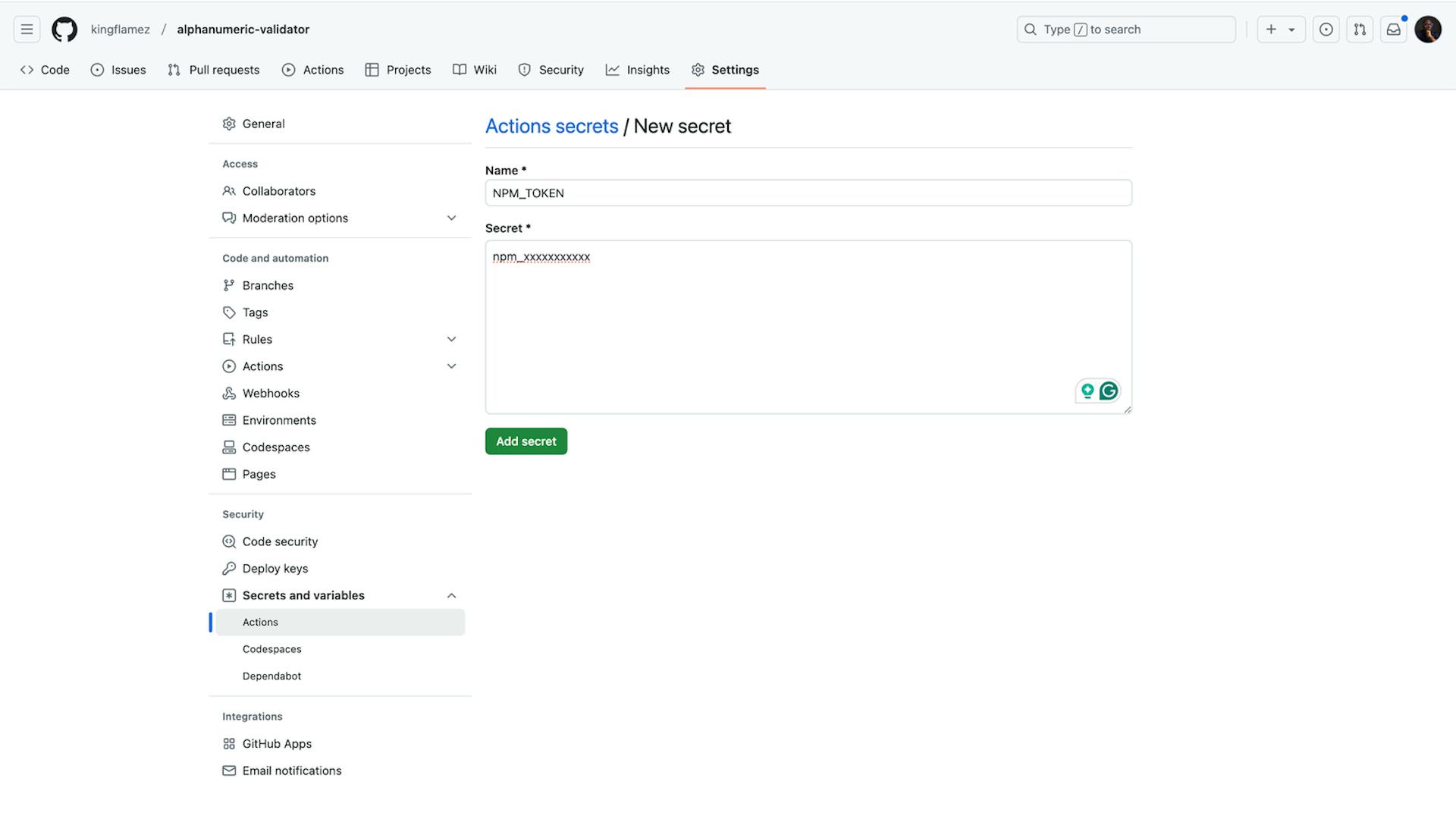
Task: Open Webhooks settings in sidebar
Action: click(271, 394)
